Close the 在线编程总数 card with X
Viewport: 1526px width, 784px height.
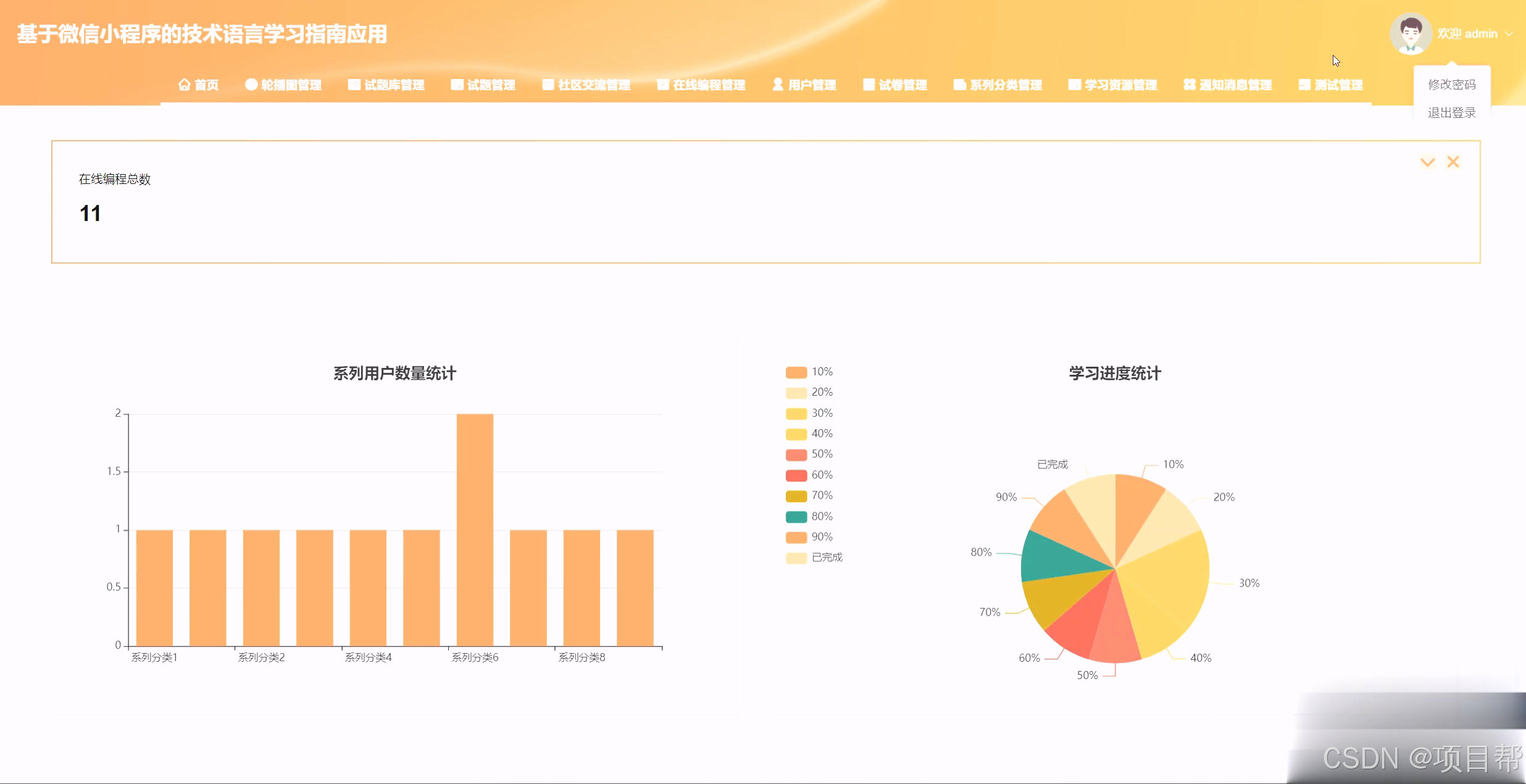(1453, 162)
